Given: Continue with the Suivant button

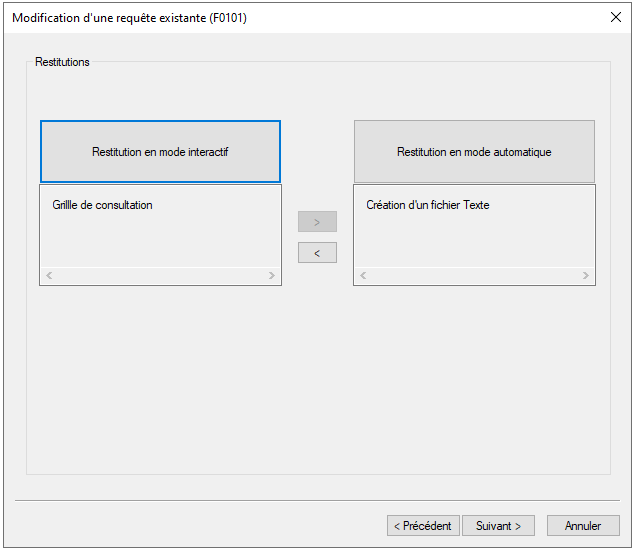Looking at the screenshot, I should [498, 525].
